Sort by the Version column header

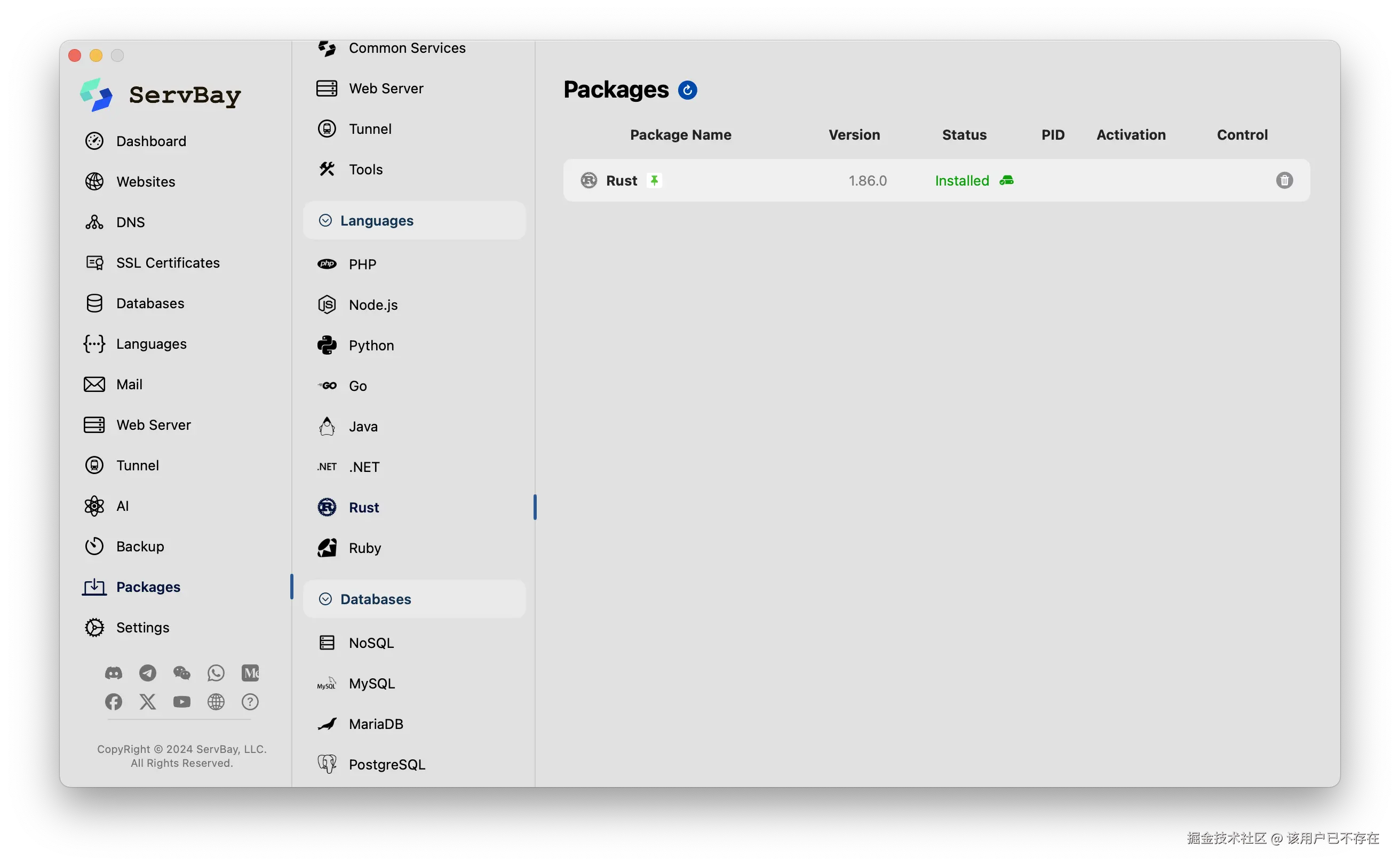[x=854, y=134]
